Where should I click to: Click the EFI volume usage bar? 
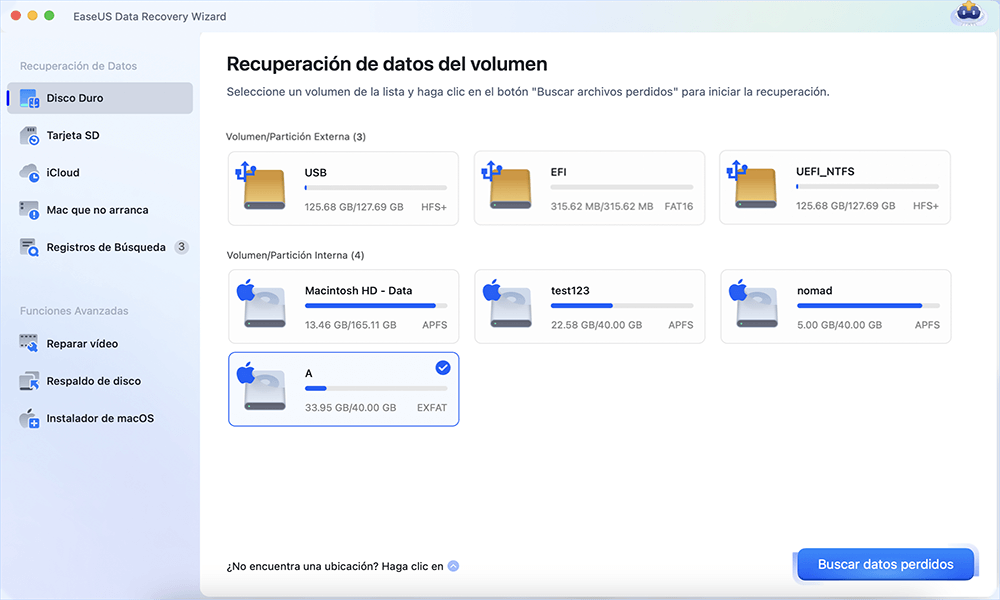click(x=622, y=187)
